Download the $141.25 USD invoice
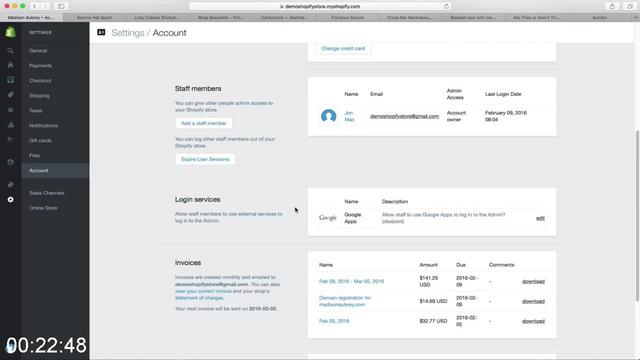The height and width of the screenshot is (360, 640). coord(533,281)
